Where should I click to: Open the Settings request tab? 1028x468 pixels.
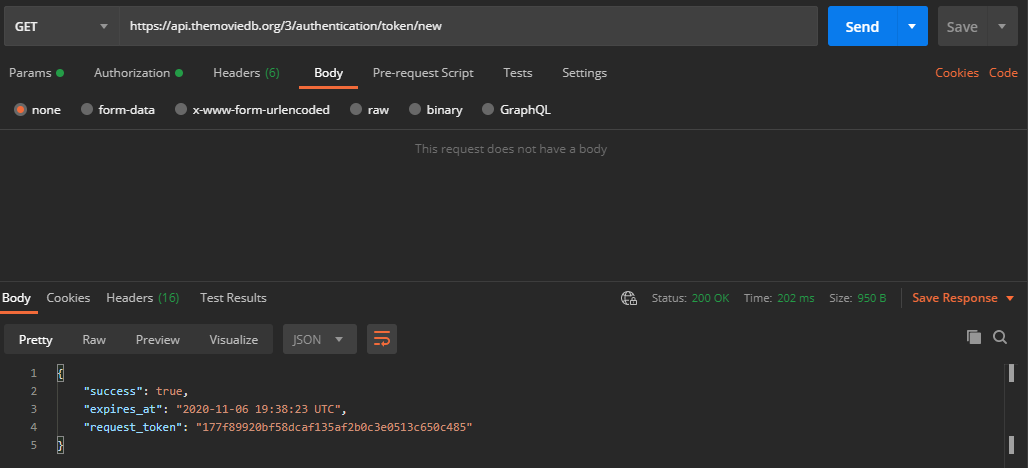pos(584,73)
